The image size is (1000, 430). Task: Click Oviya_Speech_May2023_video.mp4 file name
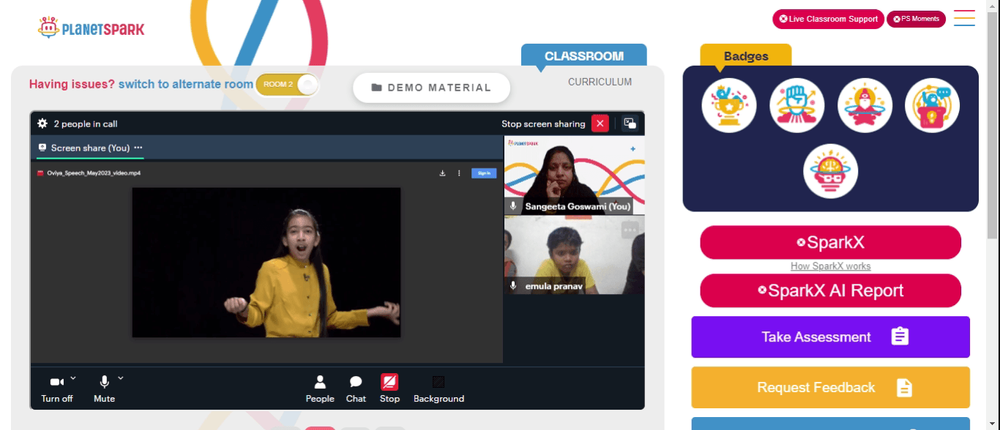coord(94,173)
